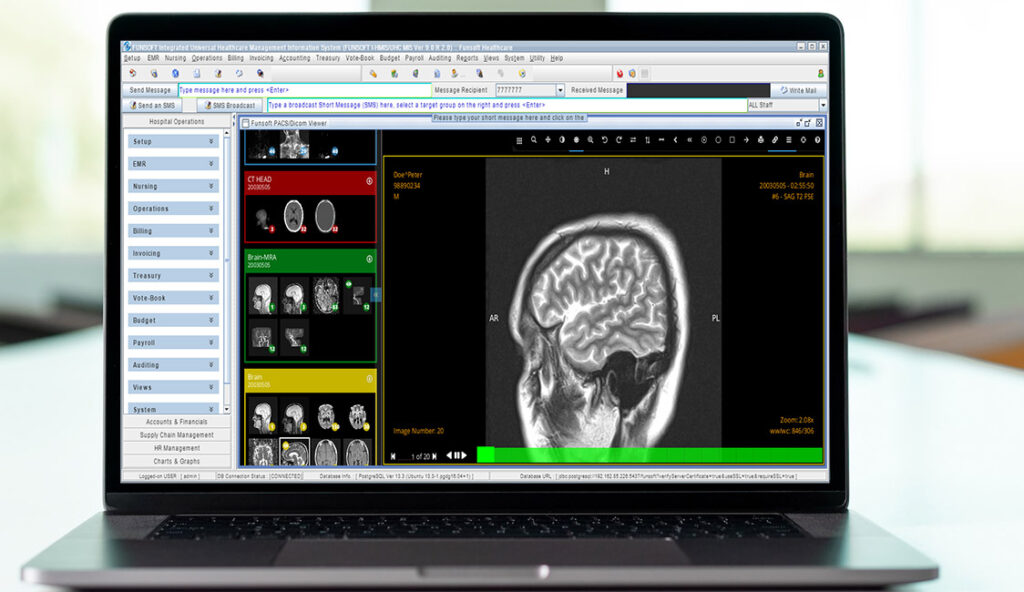Open the Message Recipient dropdown
Image resolution: width=1024 pixels, height=592 pixels.
click(560, 89)
